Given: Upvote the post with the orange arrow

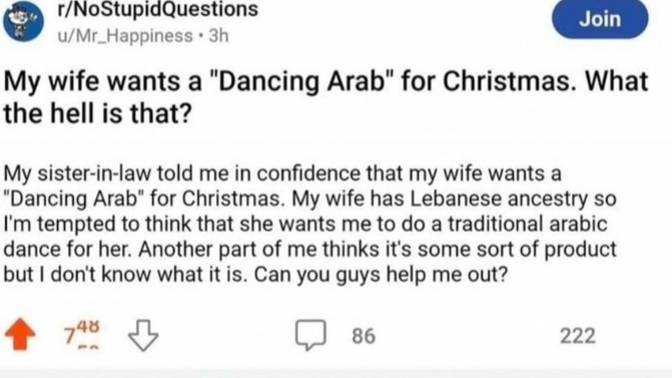Looking at the screenshot, I should 20,334.
